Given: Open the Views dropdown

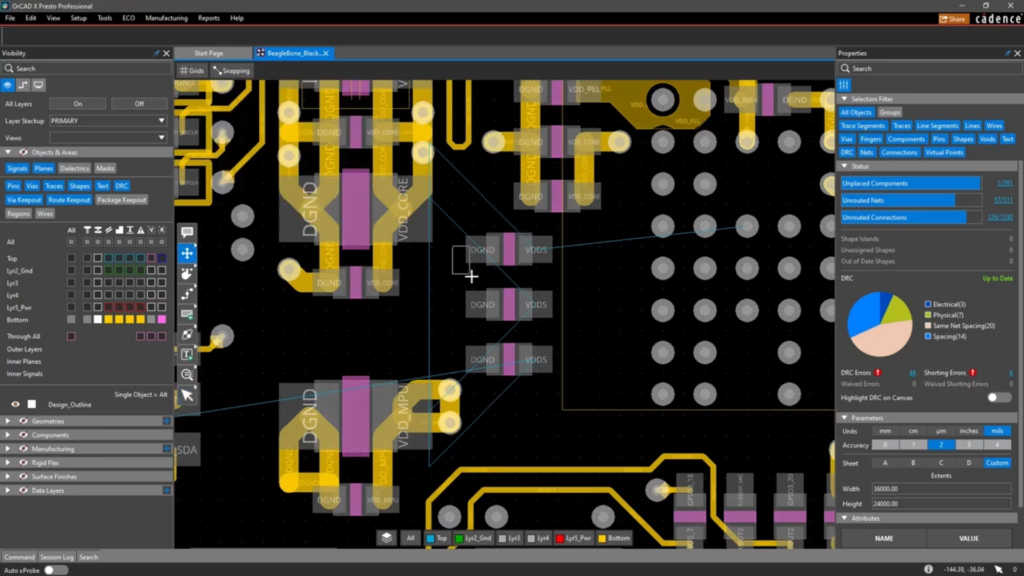Looking at the screenshot, I should 108,138.
